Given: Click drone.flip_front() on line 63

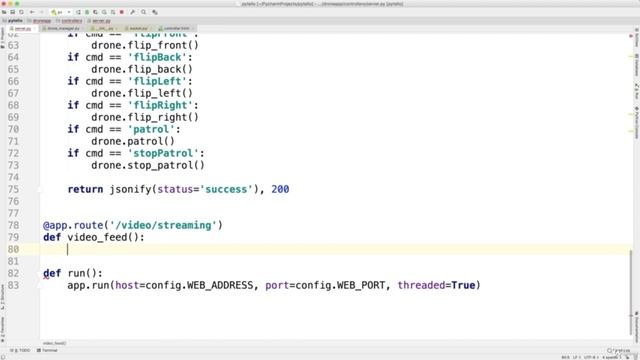Looking at the screenshot, I should click(x=145, y=45).
